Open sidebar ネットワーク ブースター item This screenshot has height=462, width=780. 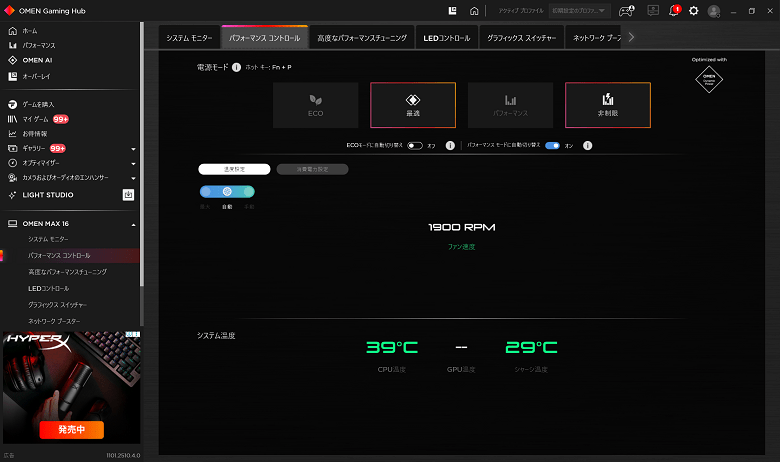[x=54, y=321]
